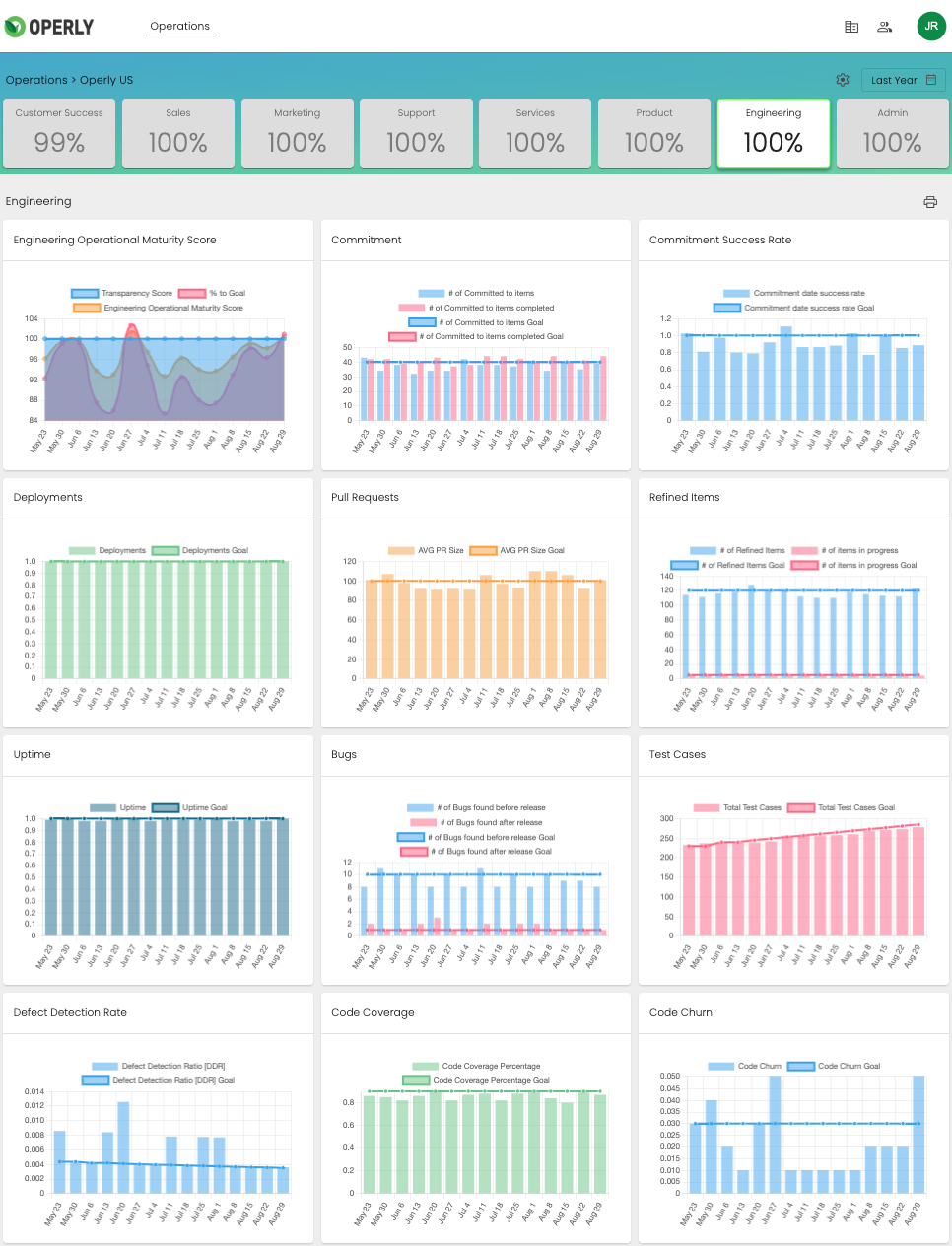Hide the Total Test Cases Goal series
The height and width of the screenshot is (1246, 952).
[842, 807]
